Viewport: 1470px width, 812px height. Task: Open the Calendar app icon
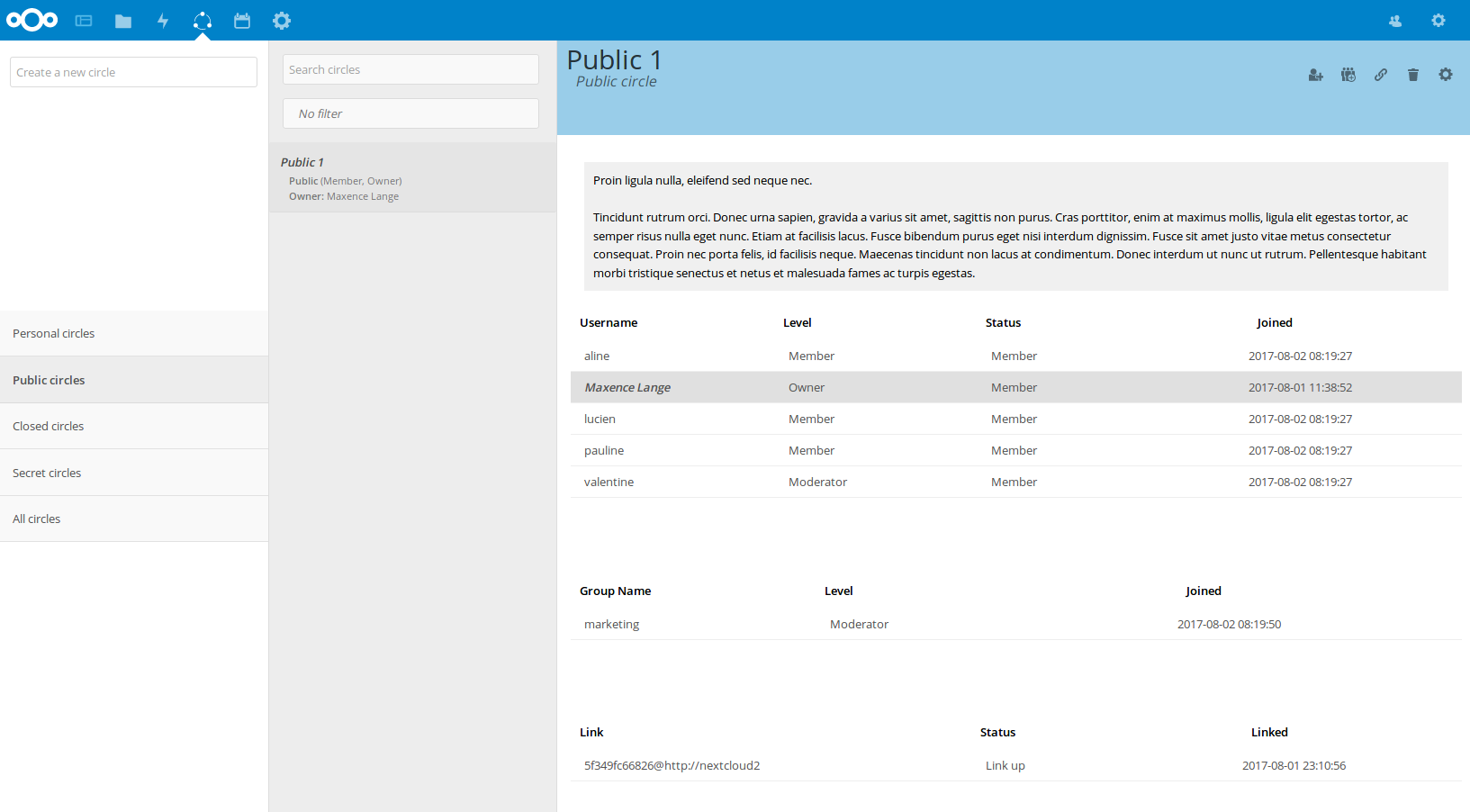[x=242, y=21]
